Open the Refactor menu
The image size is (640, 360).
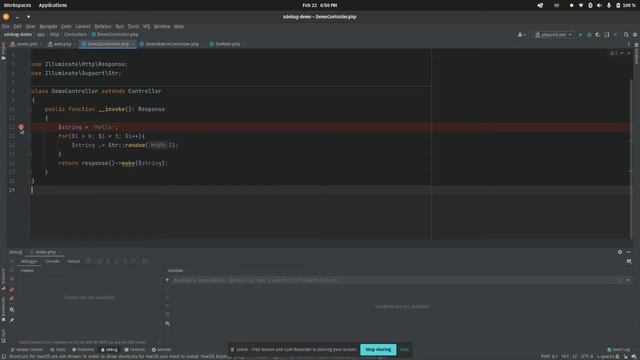[x=102, y=27]
